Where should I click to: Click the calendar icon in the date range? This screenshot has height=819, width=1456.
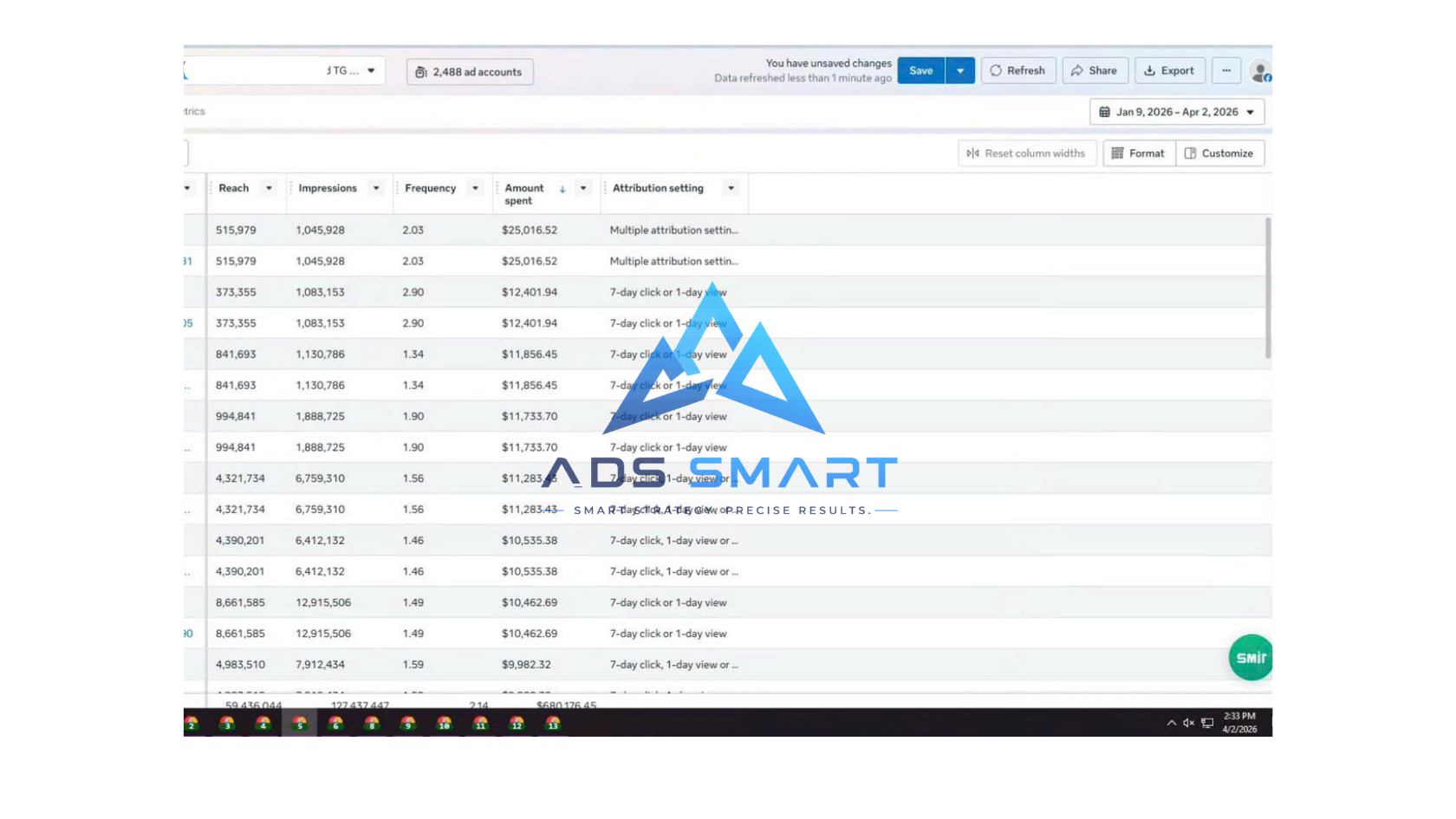tap(1104, 112)
